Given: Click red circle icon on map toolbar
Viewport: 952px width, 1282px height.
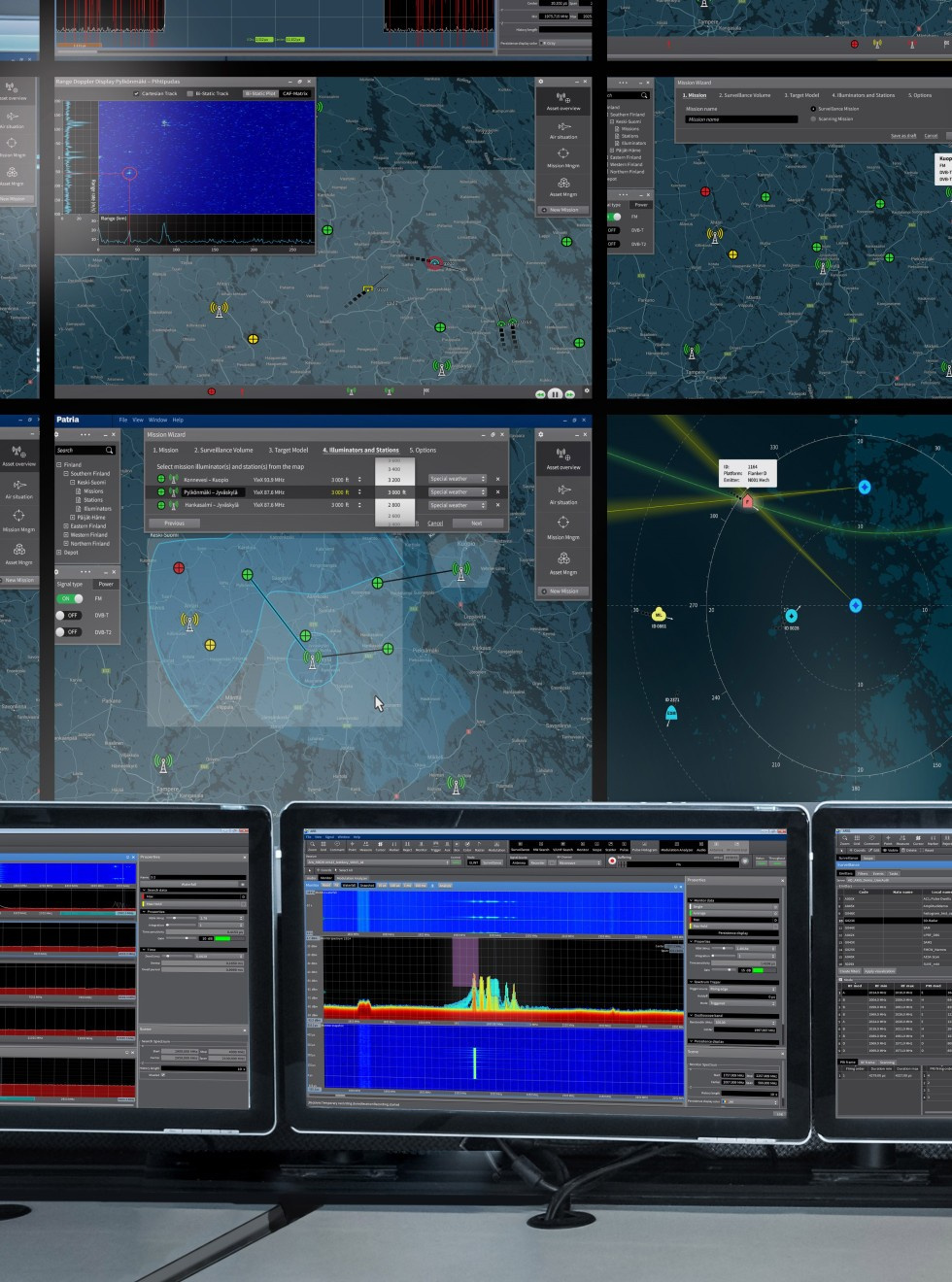Looking at the screenshot, I should pyautogui.click(x=211, y=391).
